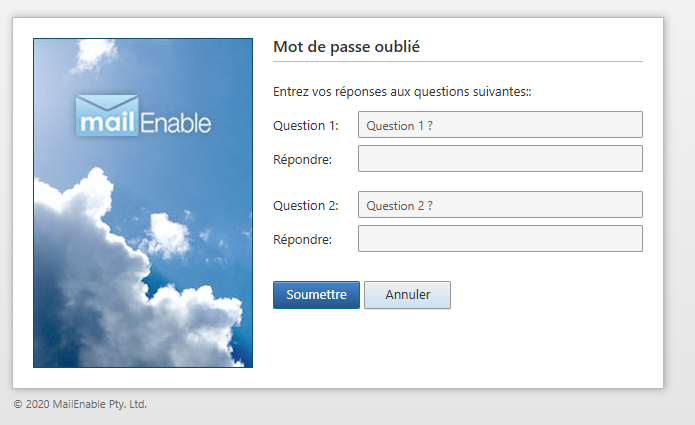Viewport: 695px width, 425px height.
Task: Submit answers with the Soumettre button
Action: click(x=316, y=295)
